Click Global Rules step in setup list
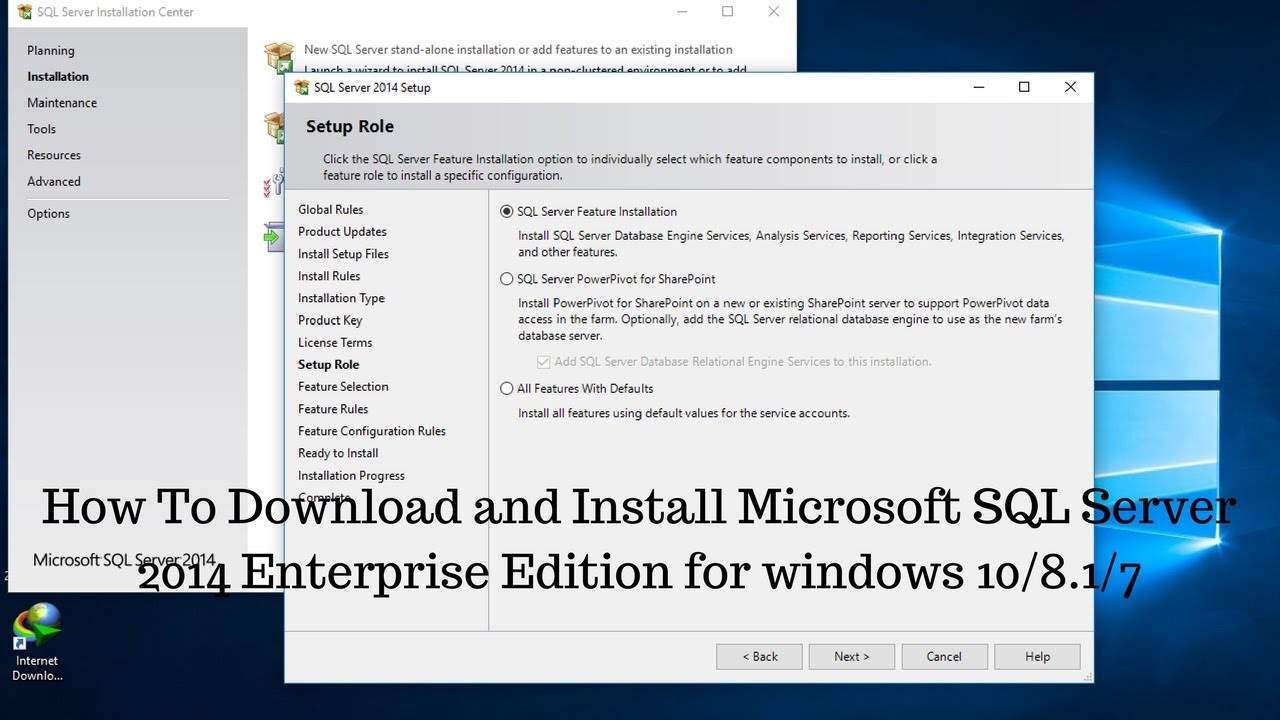This screenshot has width=1280, height=720. 331,209
